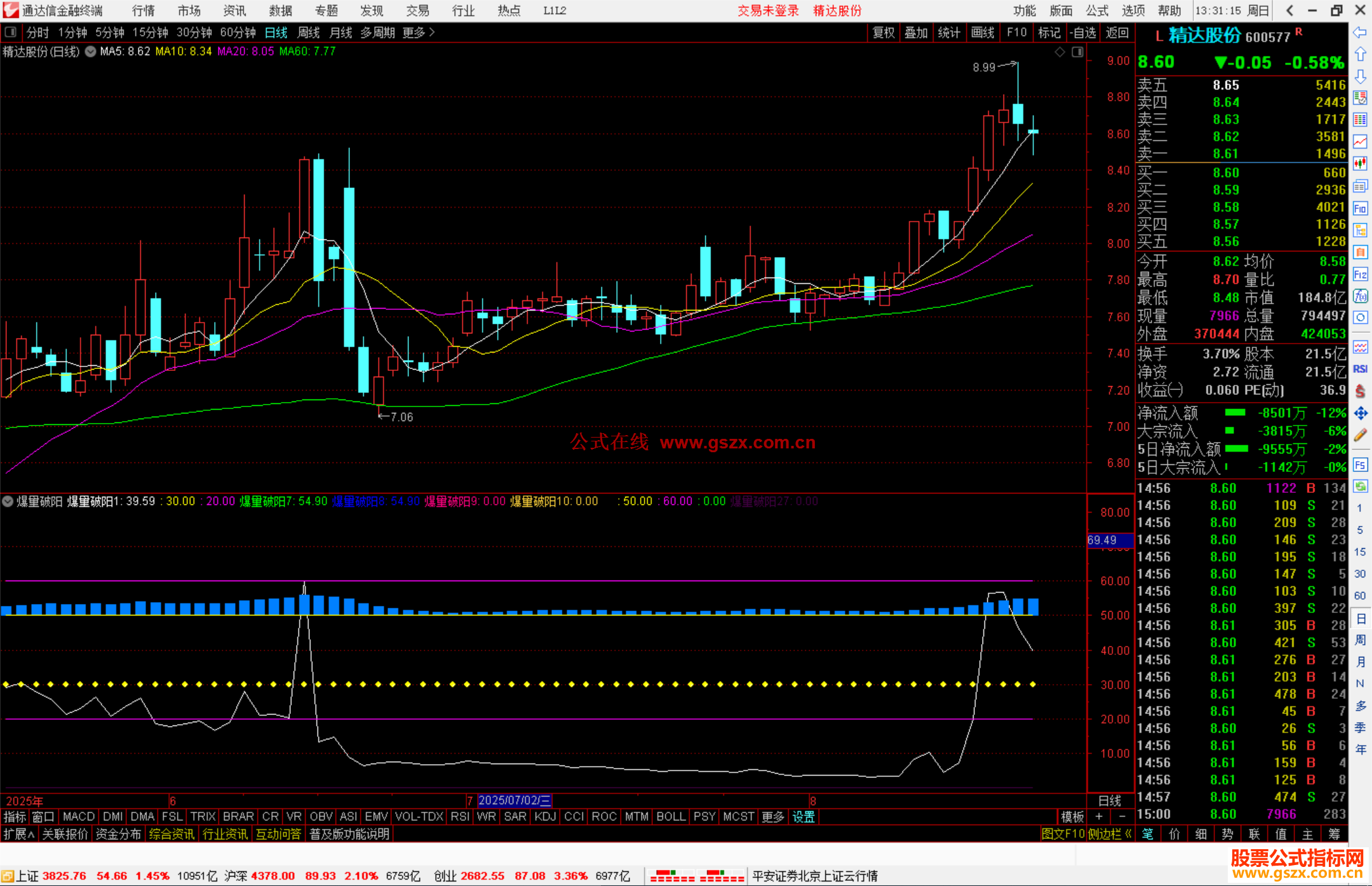Click the gray dot beside 精达股份(日线) label
The image size is (1372, 886).
point(90,51)
